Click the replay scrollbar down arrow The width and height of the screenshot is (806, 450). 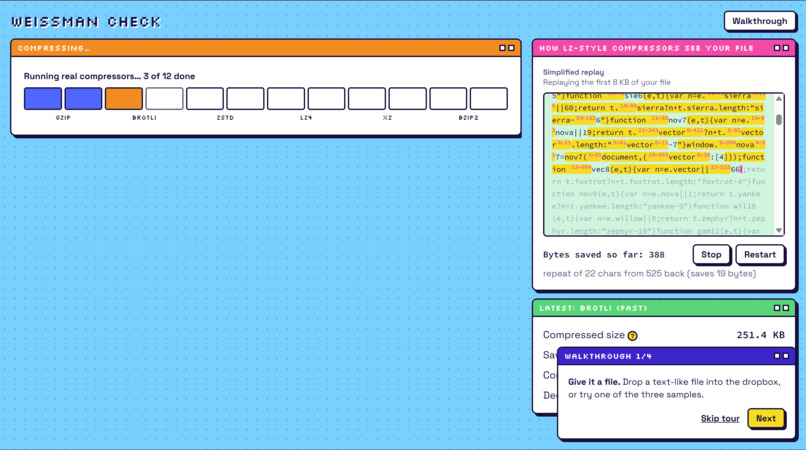(x=779, y=230)
